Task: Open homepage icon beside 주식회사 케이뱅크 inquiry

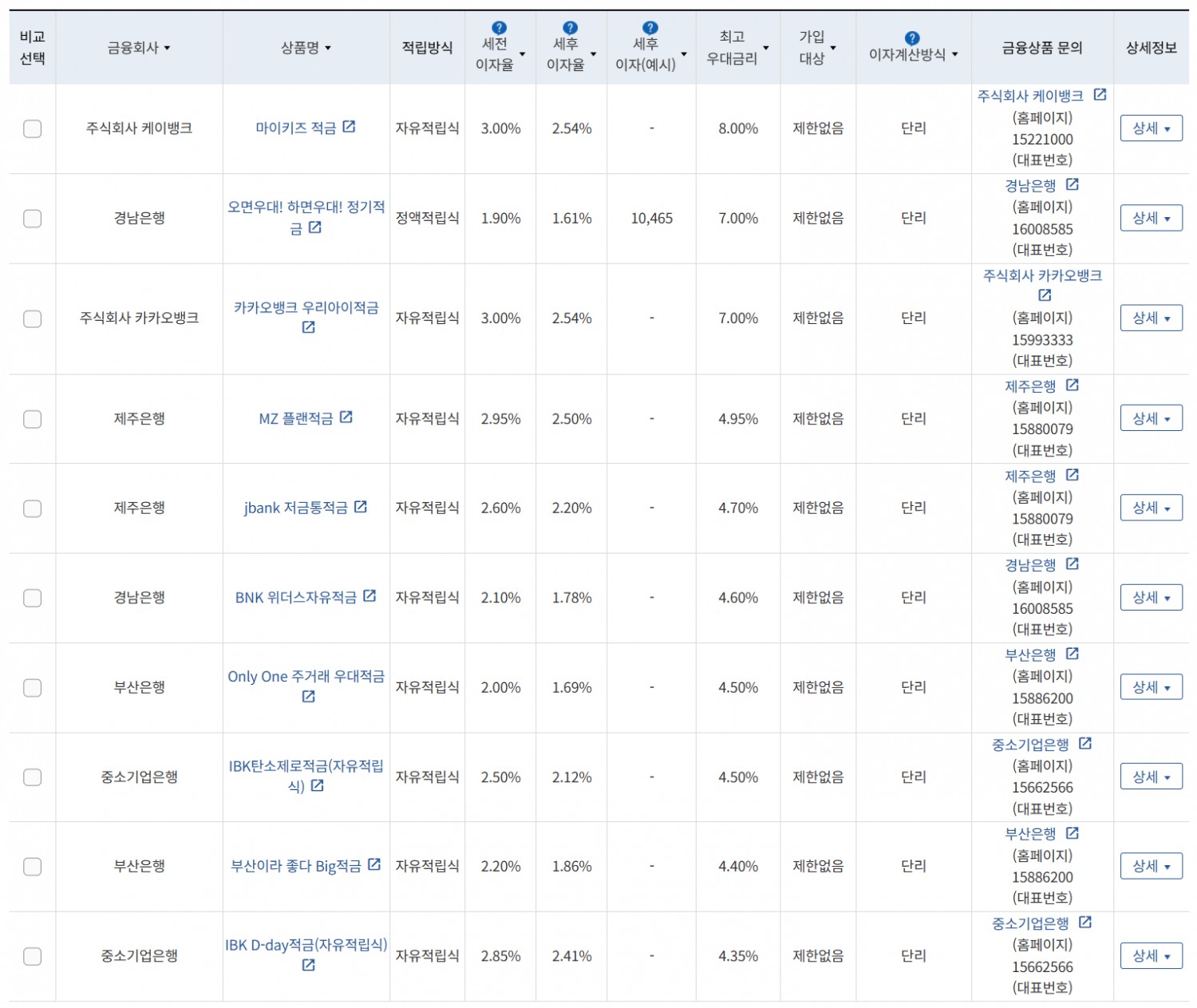Action: click(x=1100, y=95)
